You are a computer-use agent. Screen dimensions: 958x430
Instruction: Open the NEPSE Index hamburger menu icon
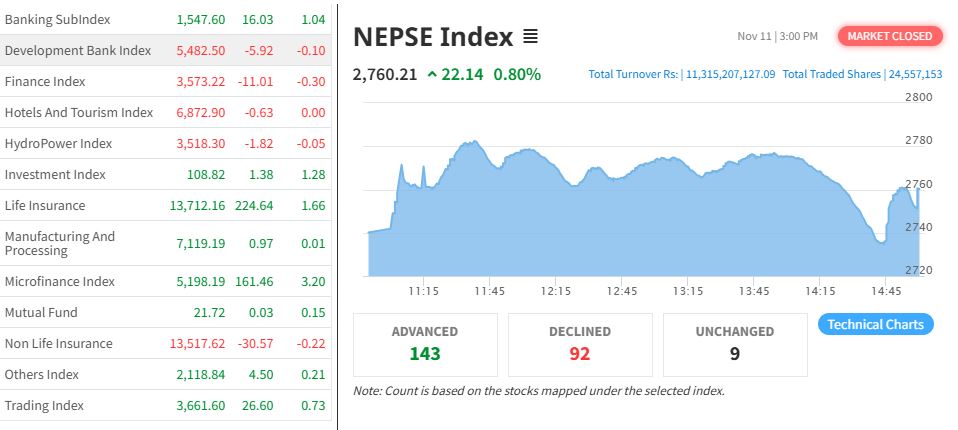pos(530,37)
